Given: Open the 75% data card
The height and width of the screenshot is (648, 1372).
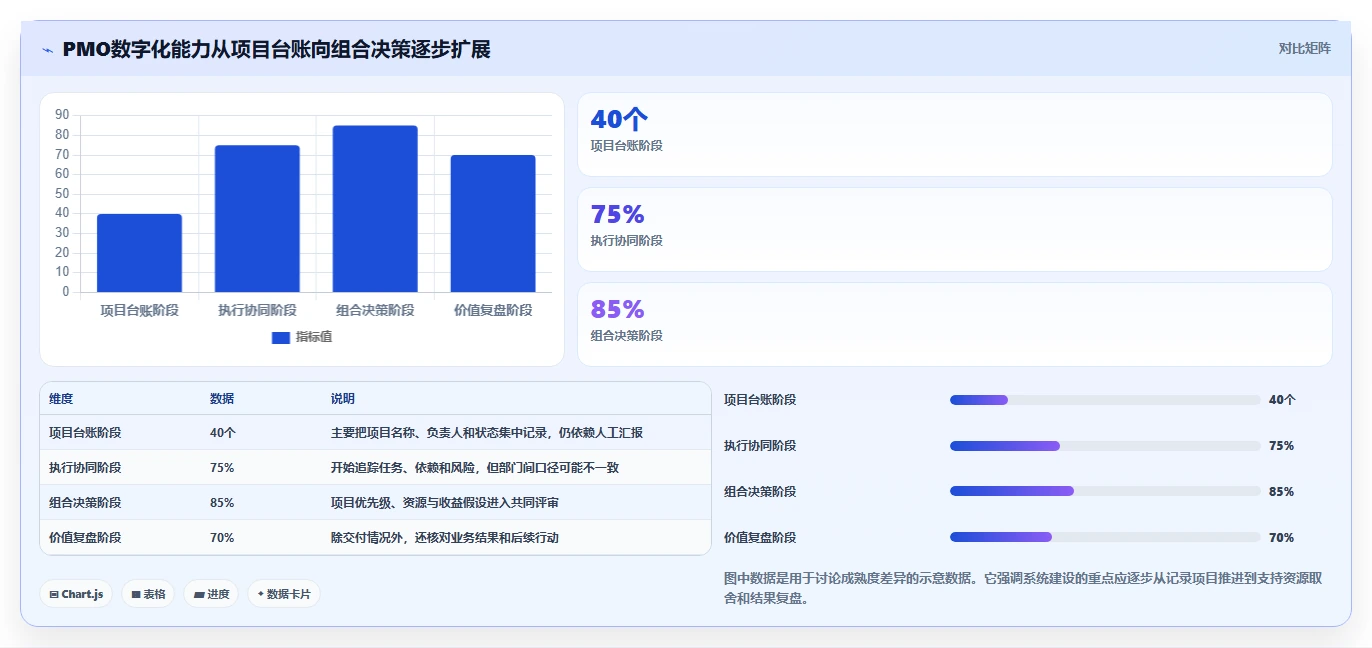Looking at the screenshot, I should point(955,230).
